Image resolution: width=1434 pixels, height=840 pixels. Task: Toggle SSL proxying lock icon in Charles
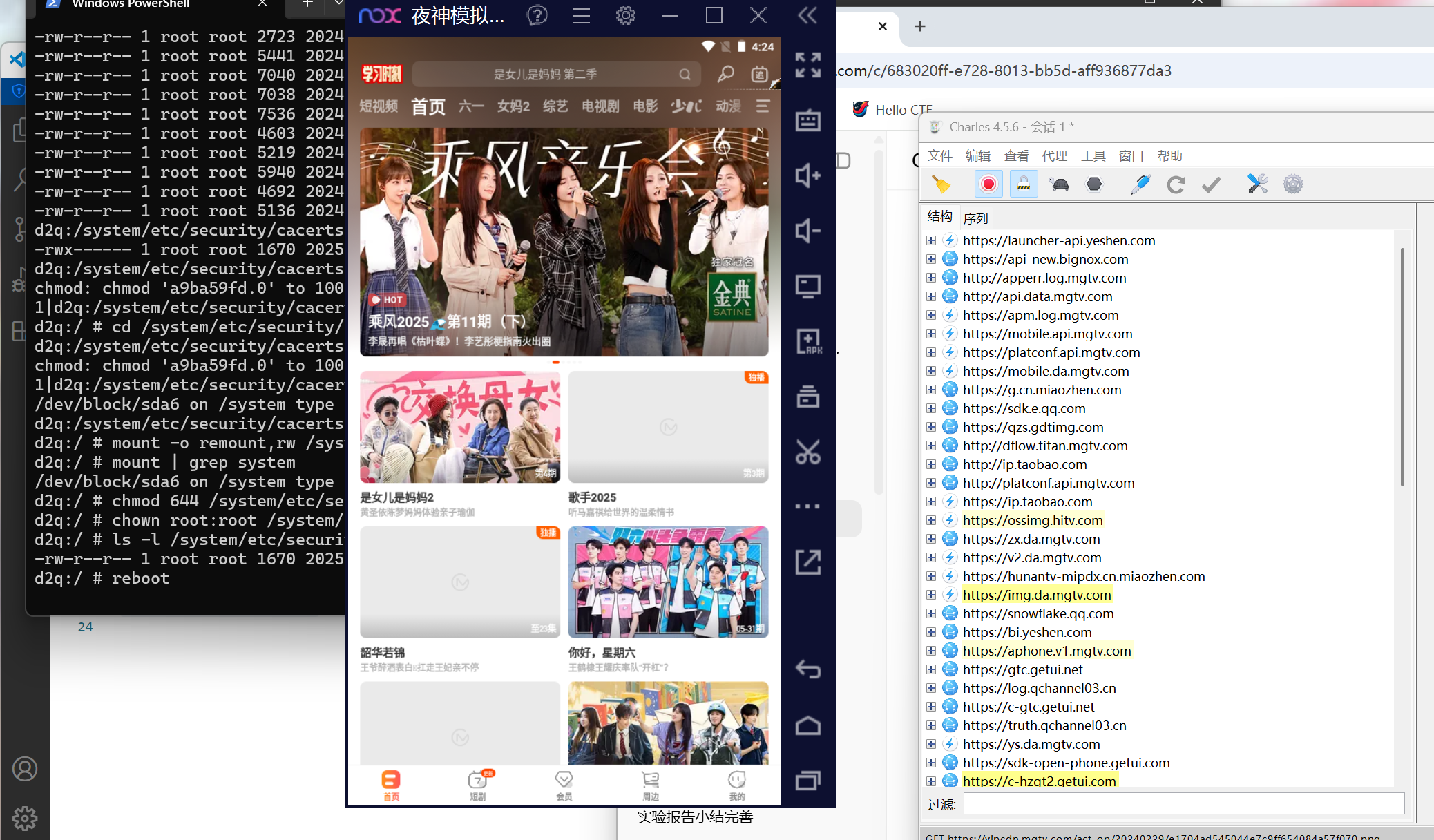tap(1024, 184)
